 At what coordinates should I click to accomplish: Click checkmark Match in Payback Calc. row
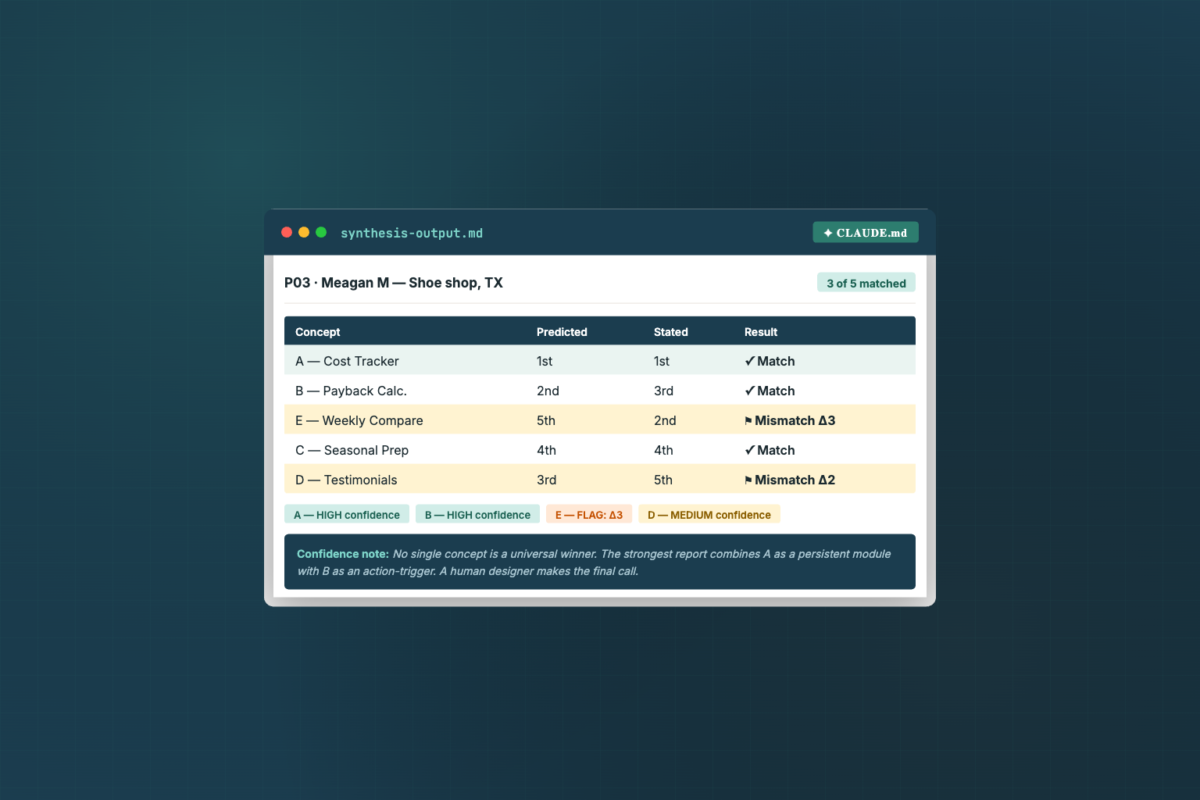click(x=770, y=391)
